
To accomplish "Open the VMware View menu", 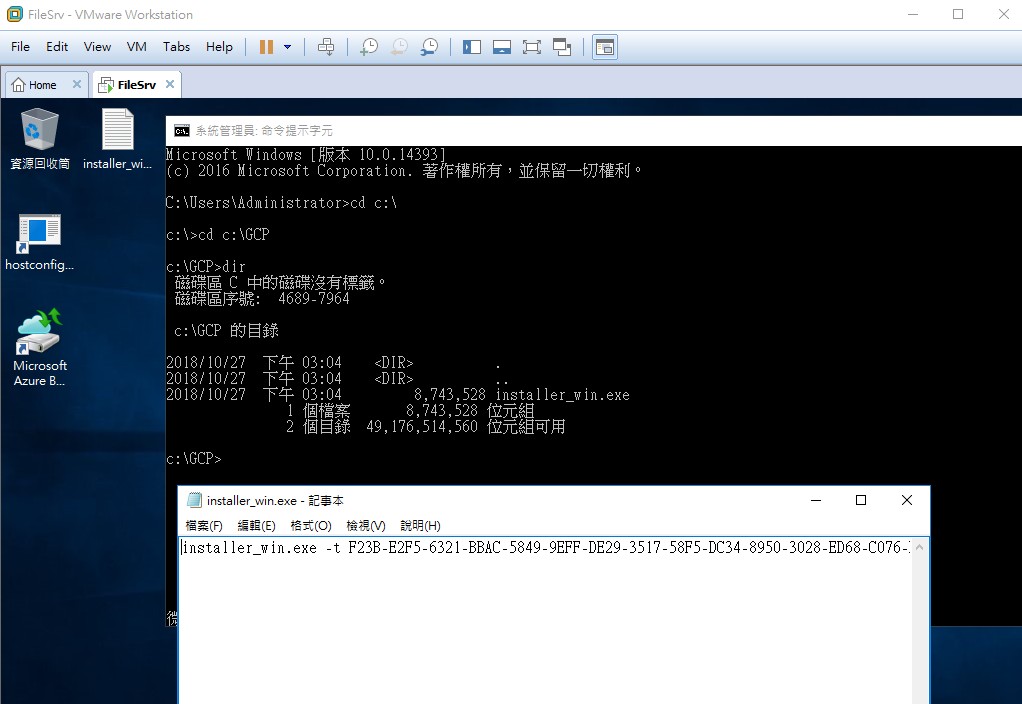I will (97, 47).
